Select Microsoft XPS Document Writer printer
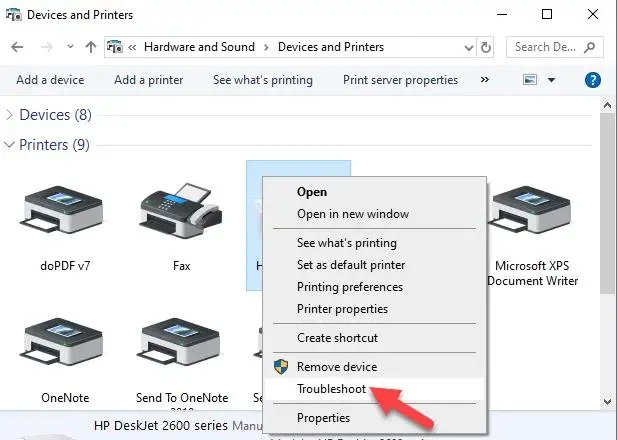This screenshot has height=440, width=617. (532, 236)
